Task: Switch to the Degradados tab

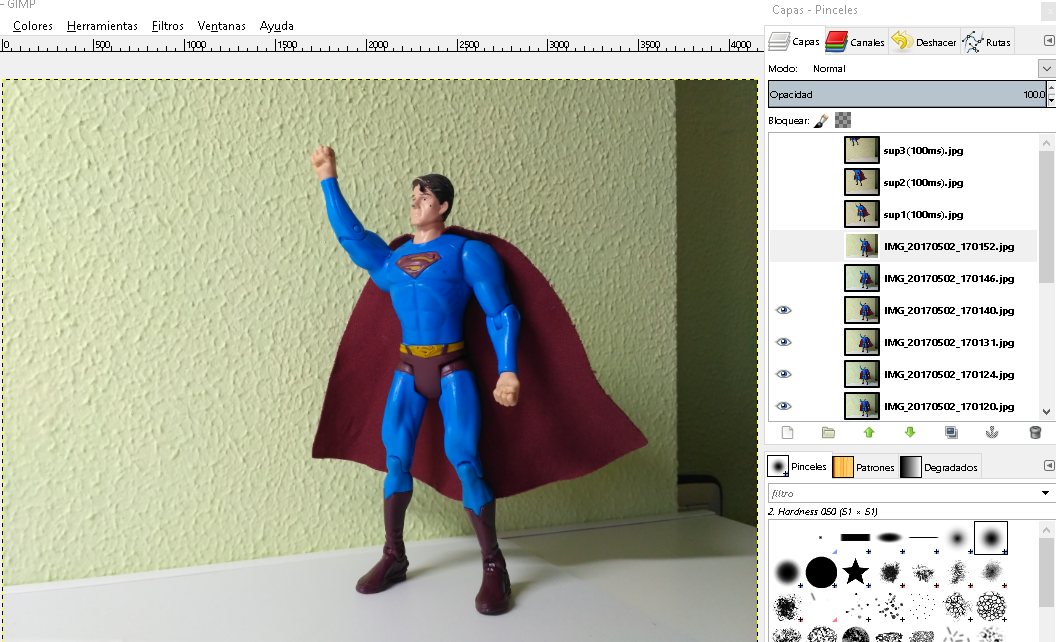Action: tap(939, 467)
